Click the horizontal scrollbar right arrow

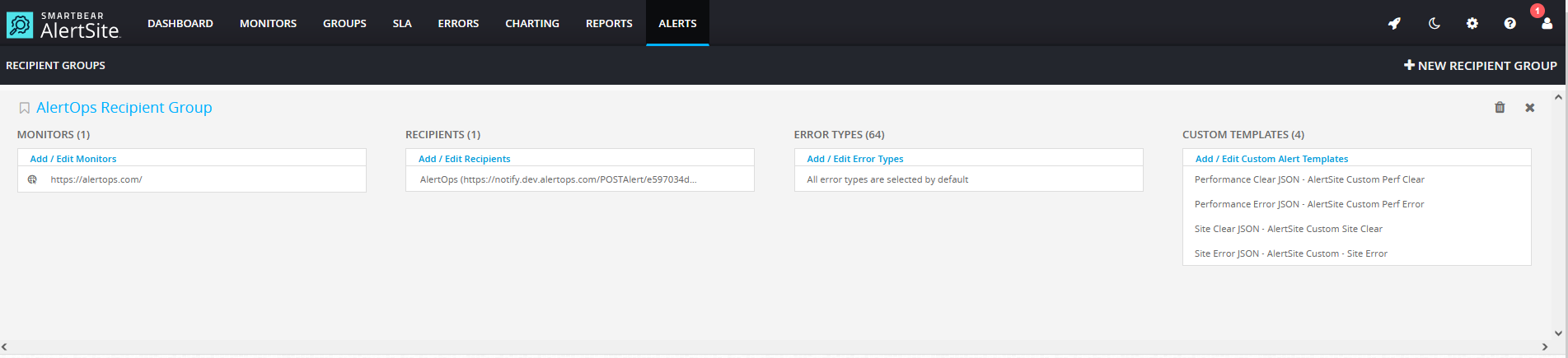(x=1545, y=347)
